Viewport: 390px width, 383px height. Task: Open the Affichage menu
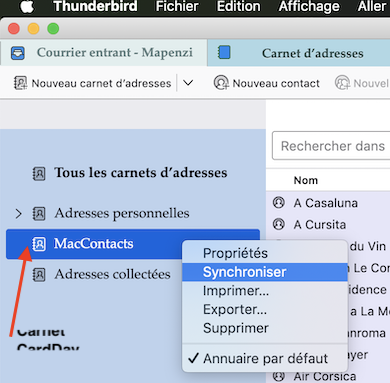[309, 6]
